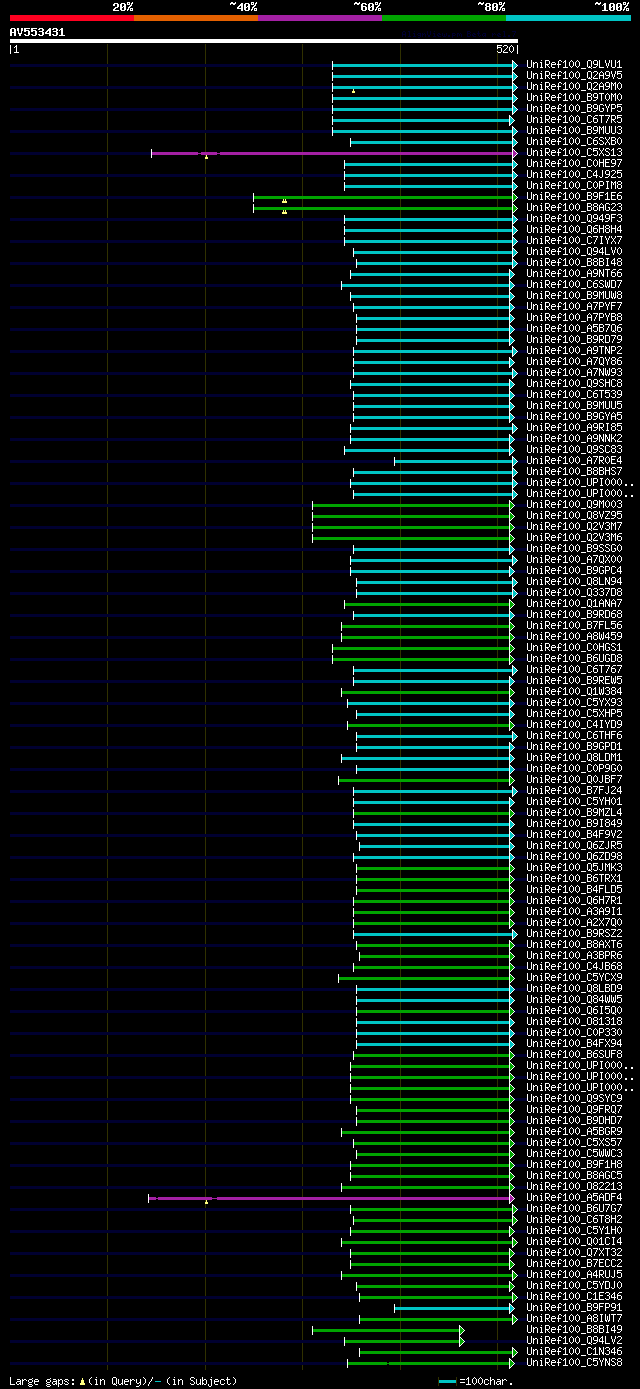Click the yellow gap marker on B9F1E6 row
The width and height of the screenshot is (640, 1389).
pos(284,200)
